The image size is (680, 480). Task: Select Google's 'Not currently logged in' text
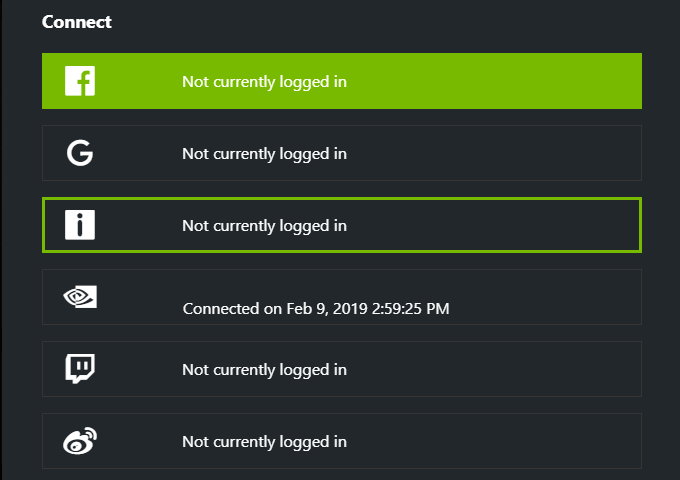pos(264,154)
